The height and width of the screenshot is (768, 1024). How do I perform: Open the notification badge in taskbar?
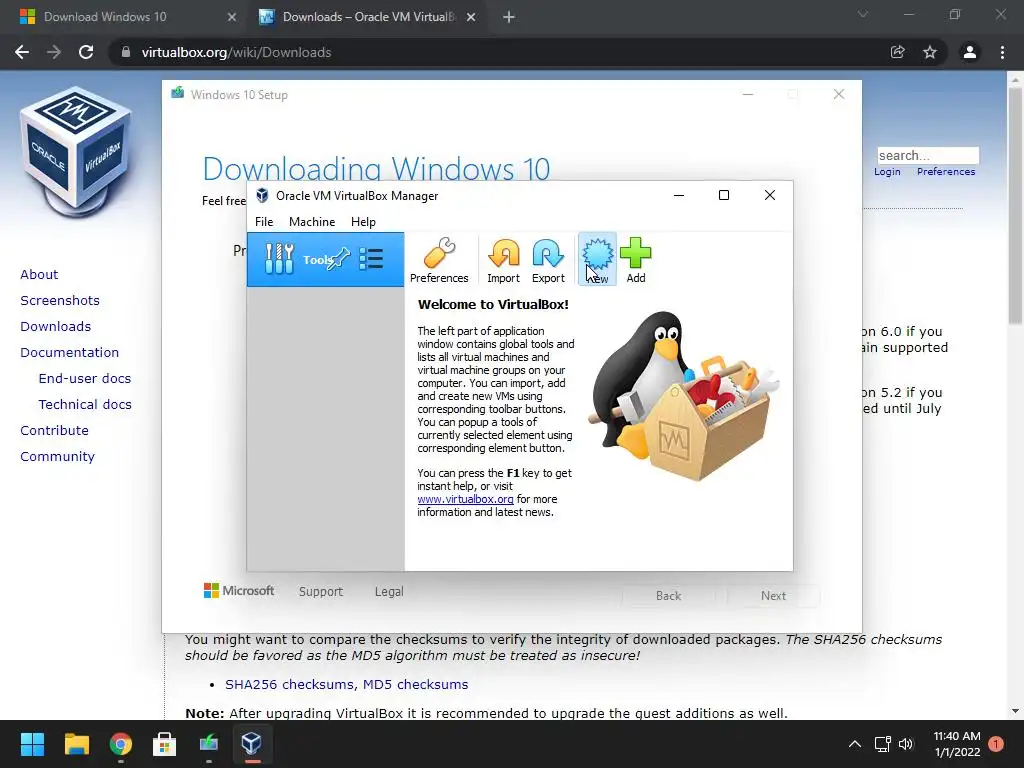click(x=996, y=744)
